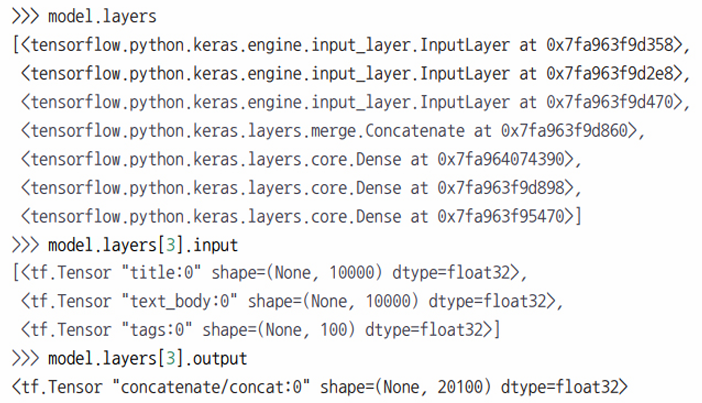Click the 'model.layers[3].output' command line
This screenshot has width=702, height=403.
coord(130,359)
